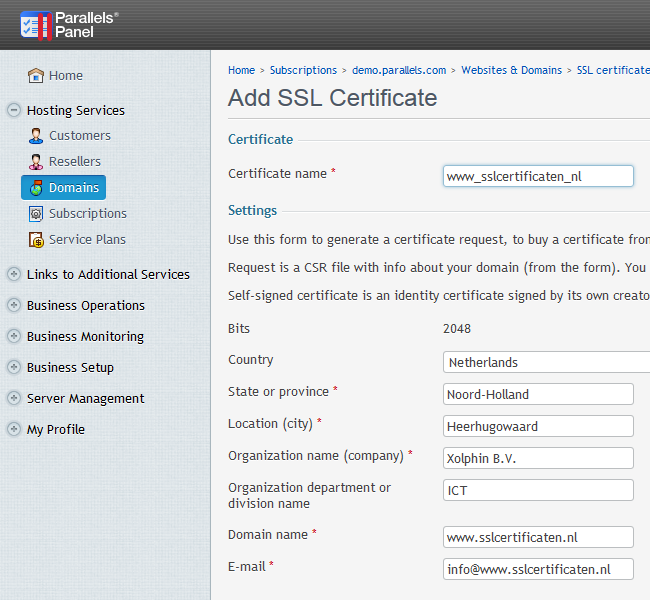This screenshot has width=650, height=600.
Task: Open Websites & Domains breadcrumb link
Action: coord(511,71)
